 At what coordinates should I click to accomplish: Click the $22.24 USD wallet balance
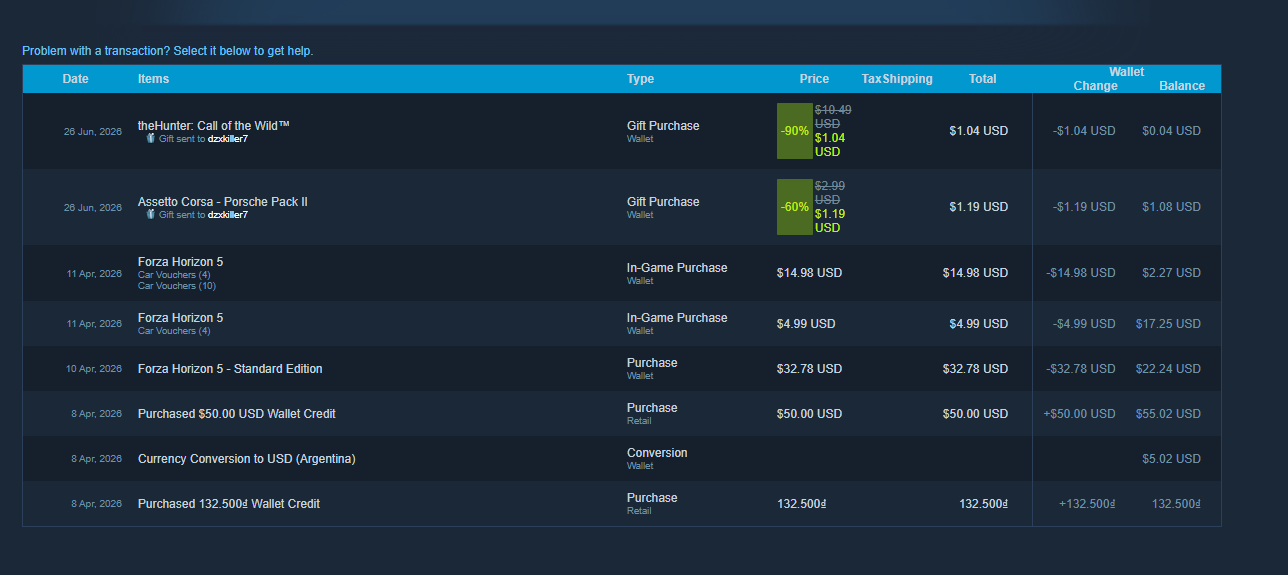pos(1168,369)
